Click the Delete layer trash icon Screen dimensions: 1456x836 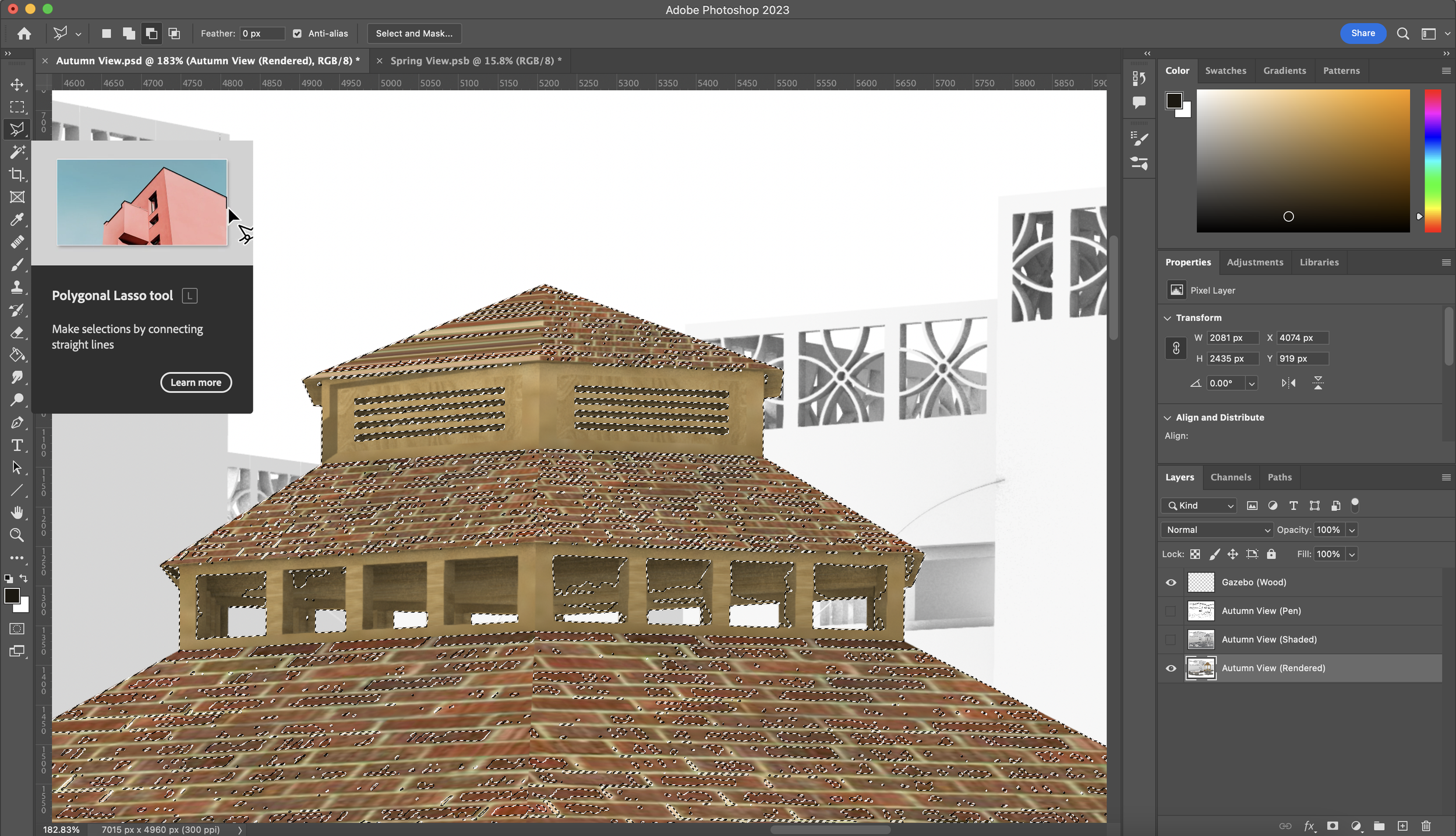(x=1426, y=826)
